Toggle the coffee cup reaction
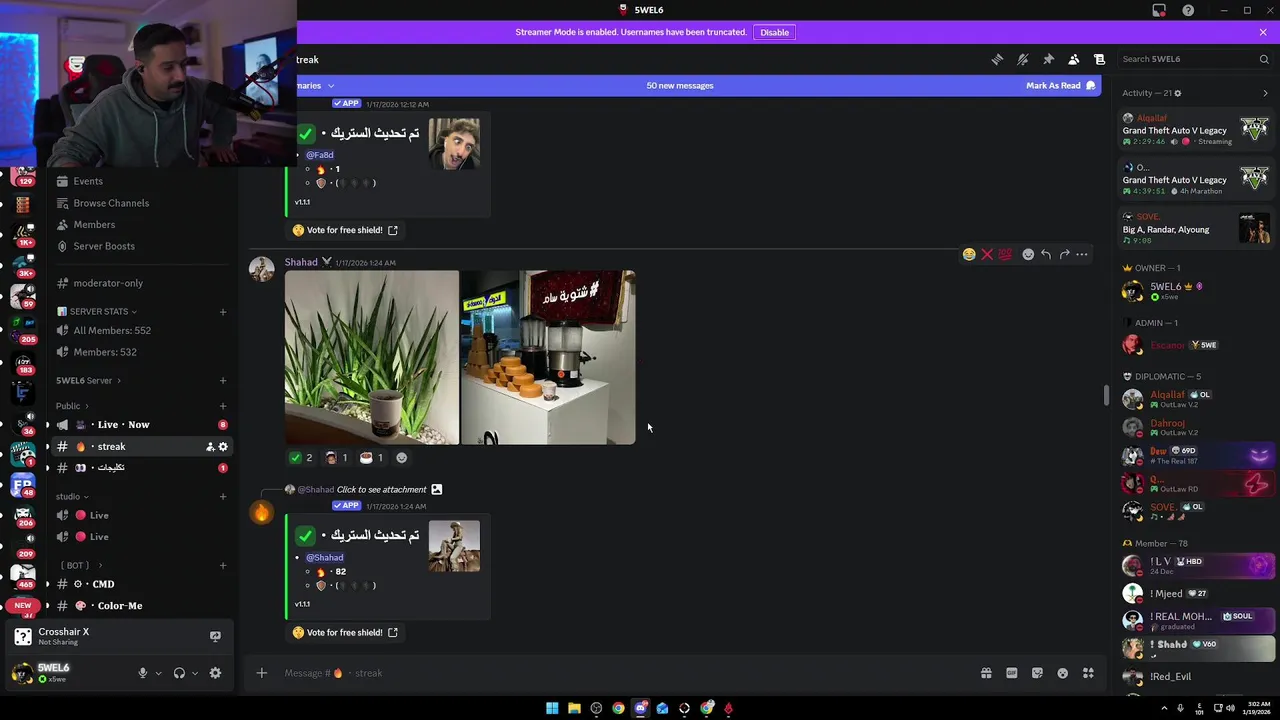 click(x=372, y=458)
